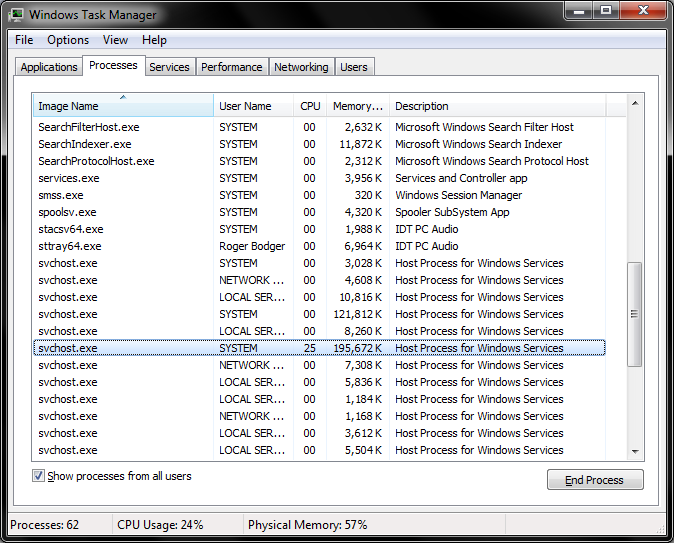
Task: Switch to the Services tab
Action: pos(169,67)
